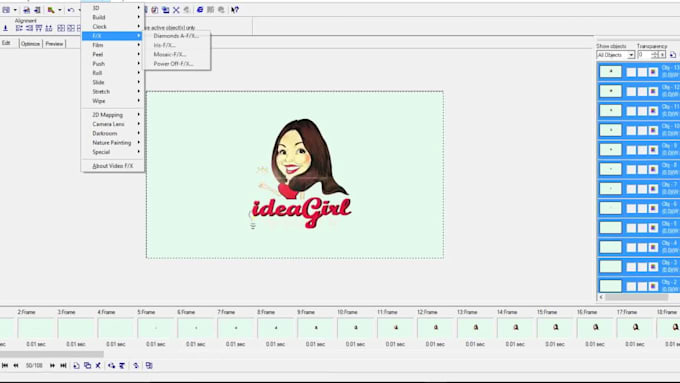Switch to the Preview tab

click(54, 44)
